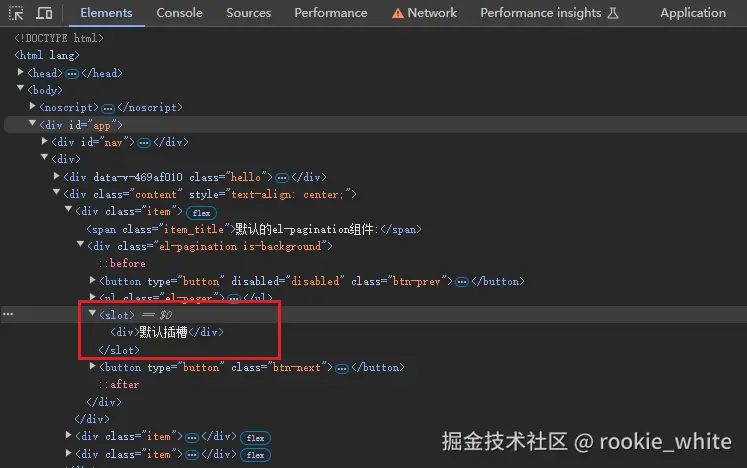Click ellipsis badge inside head element
Image resolution: width=747 pixels, height=468 pixels.
coord(72,74)
